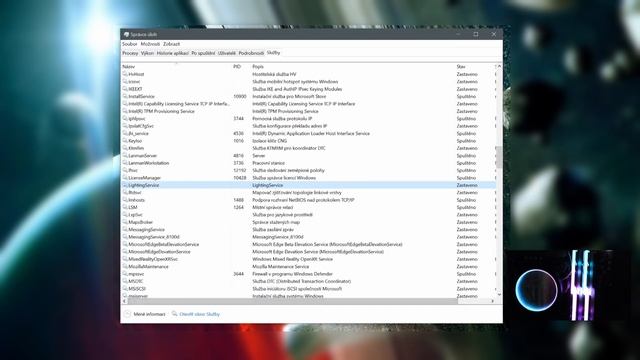640x360 pixels.
Task: Click the icon of the LSM row
Action: [x=125, y=207]
